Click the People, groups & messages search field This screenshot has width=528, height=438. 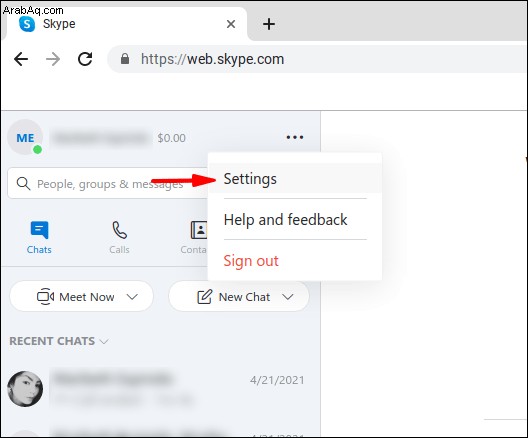tap(108, 183)
